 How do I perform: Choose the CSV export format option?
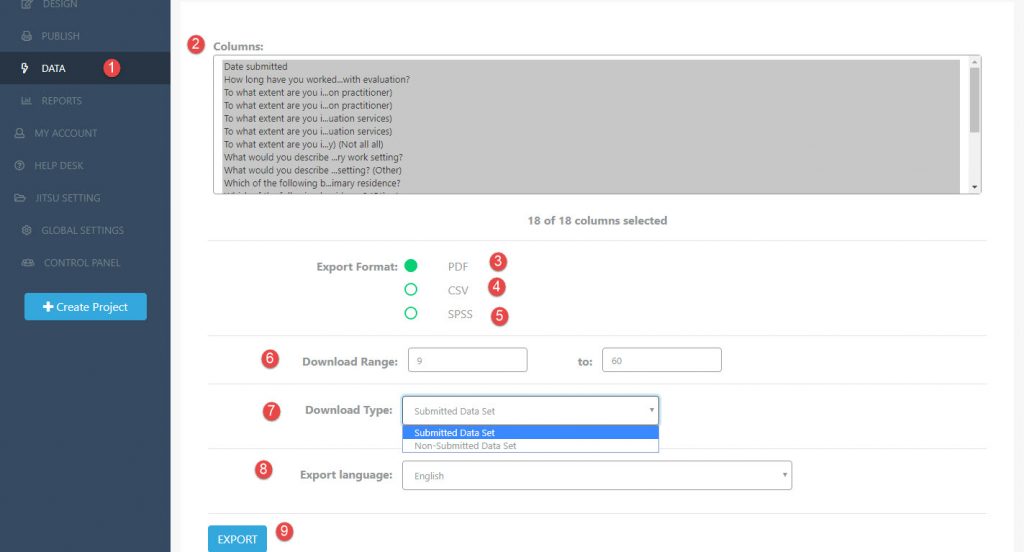411,290
